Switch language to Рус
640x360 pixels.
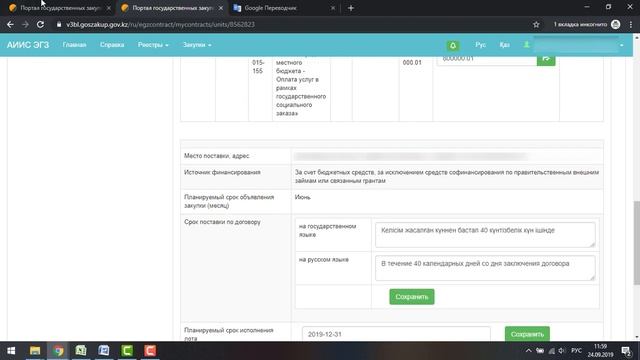pos(480,44)
